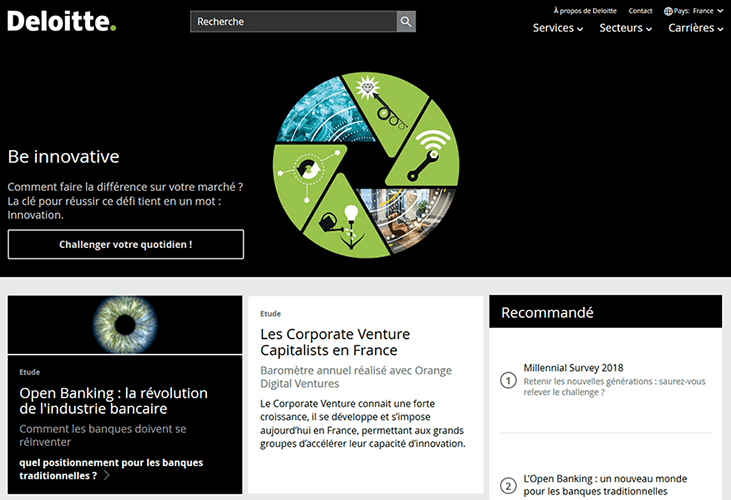Click the search magnifier icon
Image resolution: width=731 pixels, height=500 pixels.
coord(406,21)
